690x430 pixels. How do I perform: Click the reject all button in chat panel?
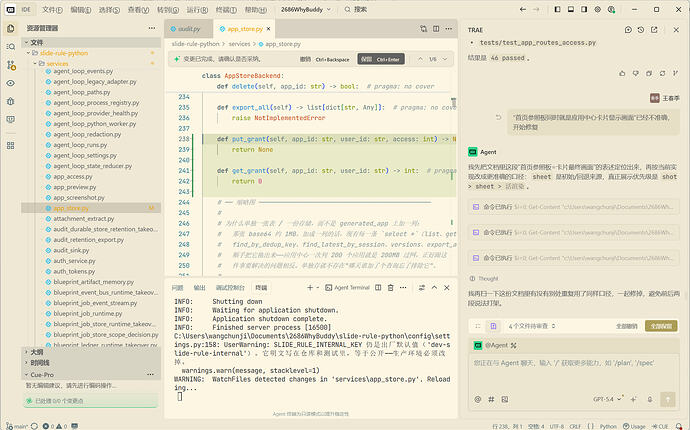626,326
